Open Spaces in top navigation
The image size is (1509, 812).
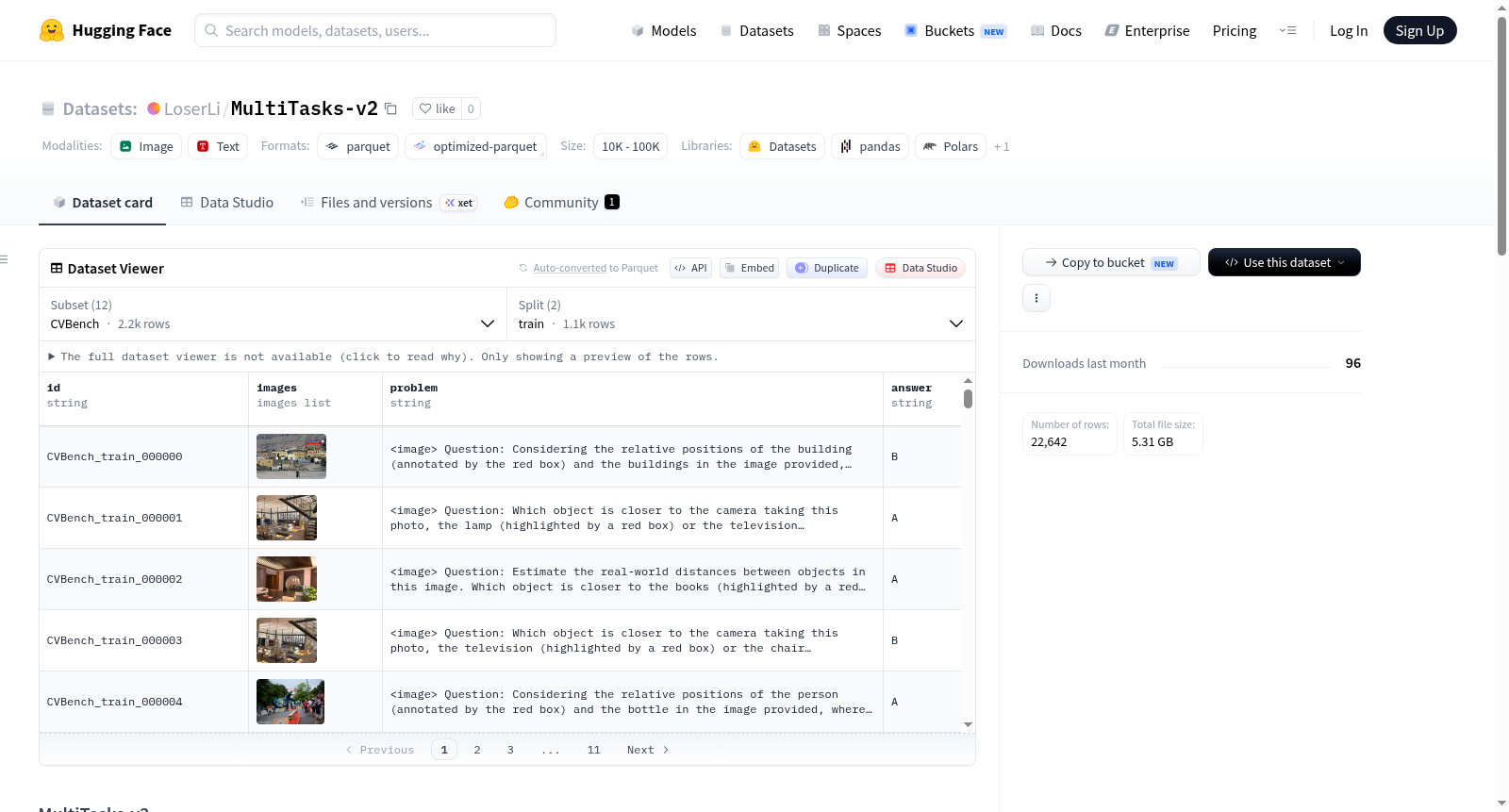click(x=850, y=30)
